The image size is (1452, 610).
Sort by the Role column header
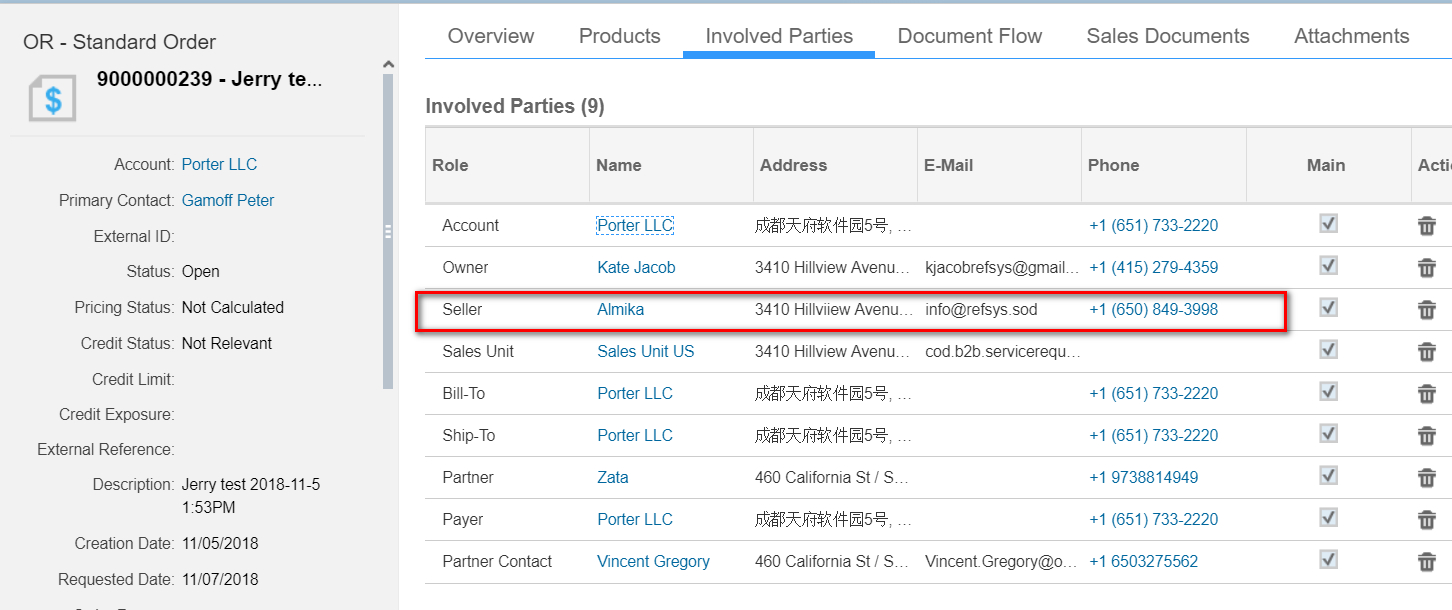point(450,166)
